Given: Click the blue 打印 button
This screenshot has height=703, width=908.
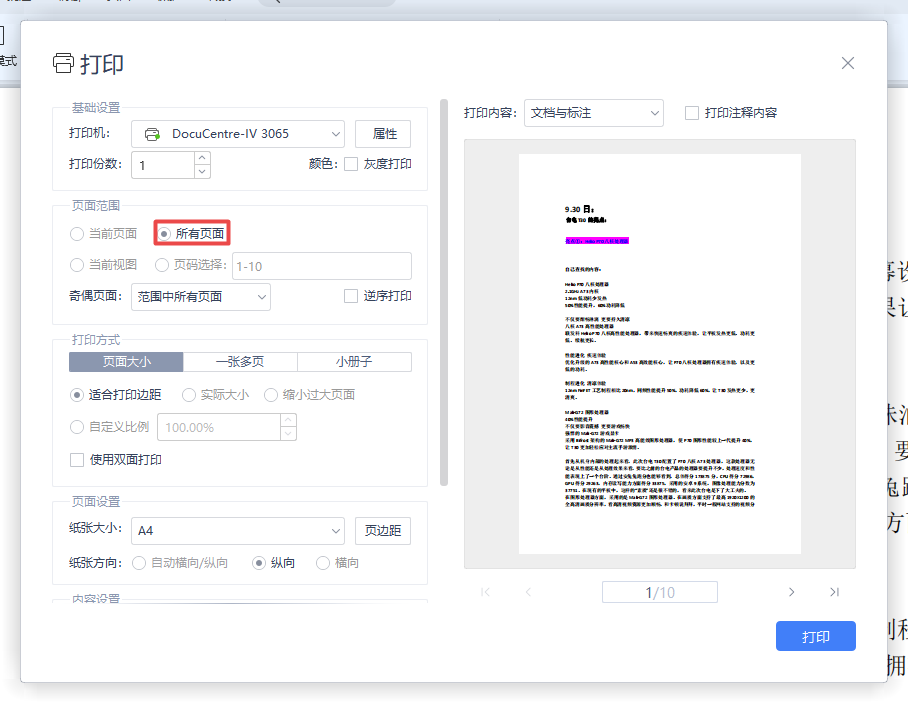Looking at the screenshot, I should pyautogui.click(x=815, y=636).
